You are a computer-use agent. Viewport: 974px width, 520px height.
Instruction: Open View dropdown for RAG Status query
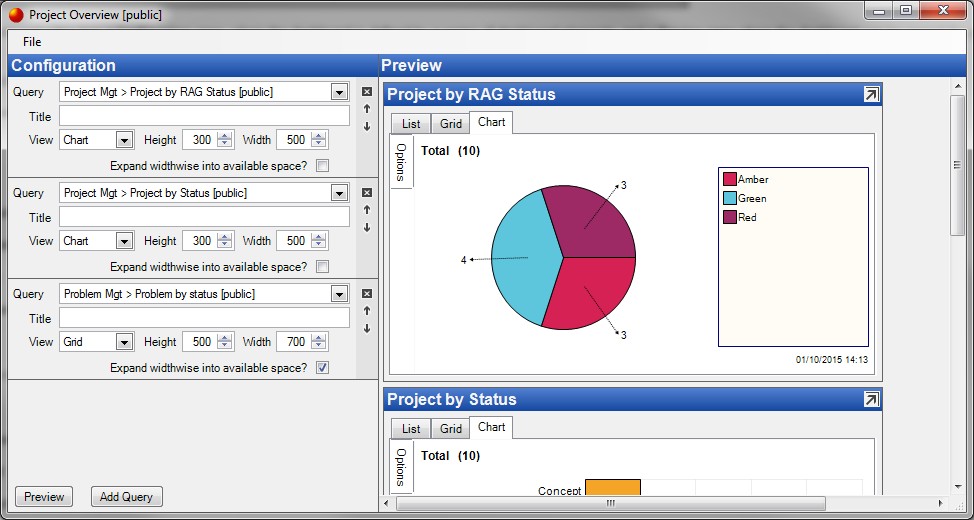coord(125,140)
